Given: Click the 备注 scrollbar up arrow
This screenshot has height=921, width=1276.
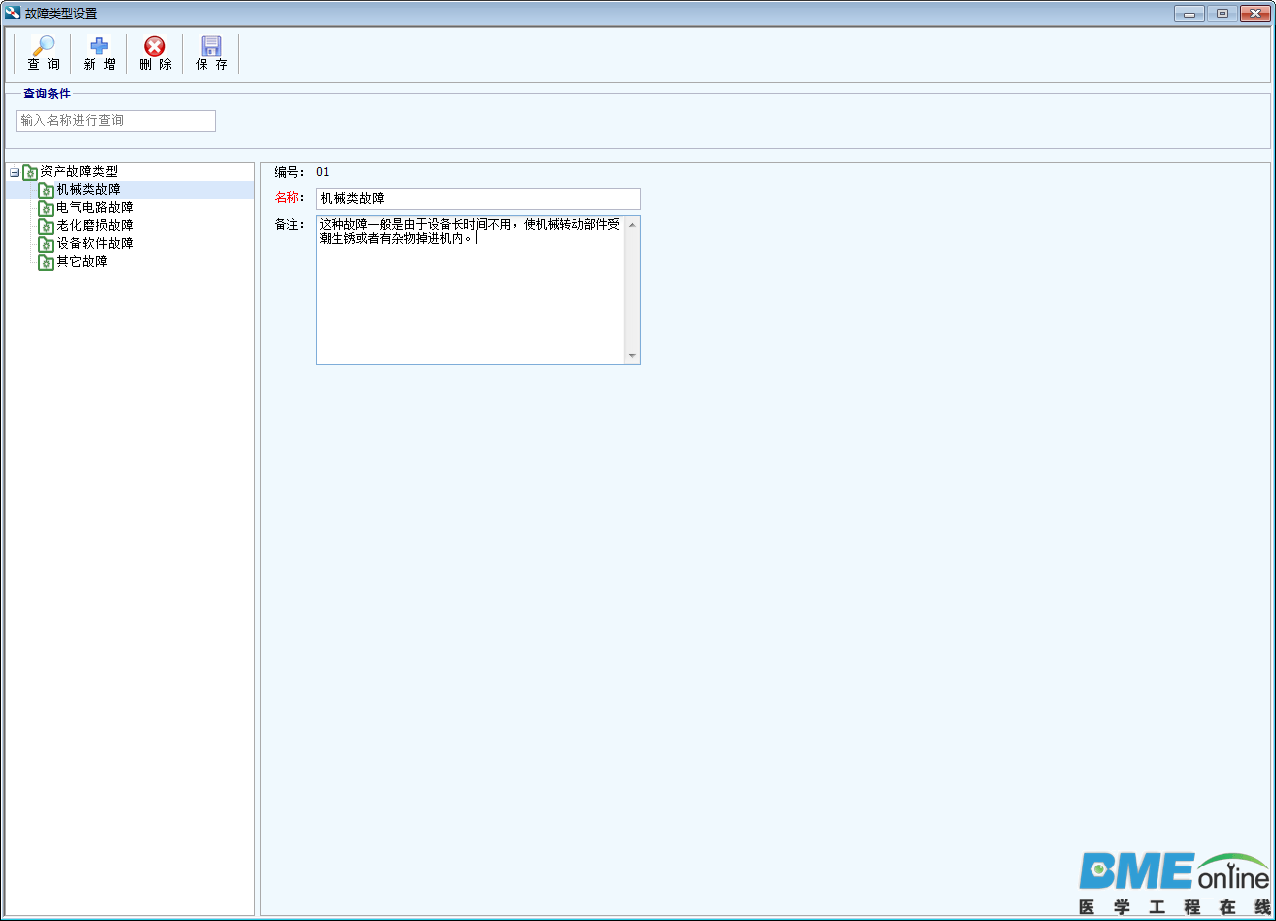Looking at the screenshot, I should point(632,224).
